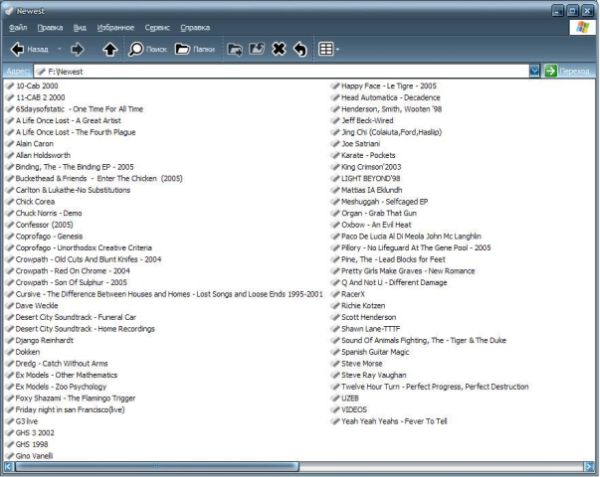The height and width of the screenshot is (477, 600).
Task: Click the Copy To folder icon
Action: tap(257, 49)
